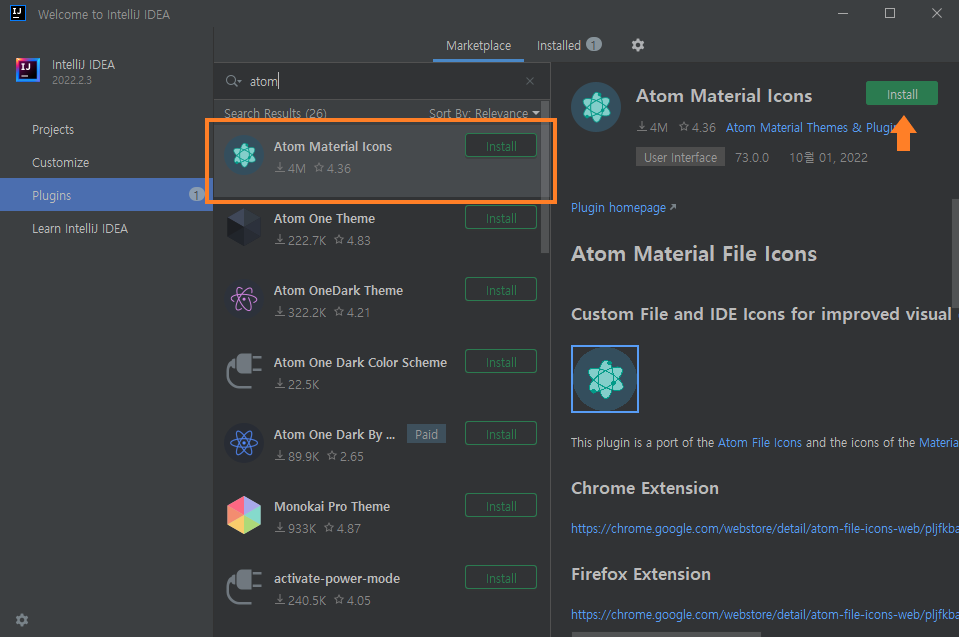This screenshot has width=959, height=637.
Task: Open Customize in the sidebar
Action: [x=61, y=163]
